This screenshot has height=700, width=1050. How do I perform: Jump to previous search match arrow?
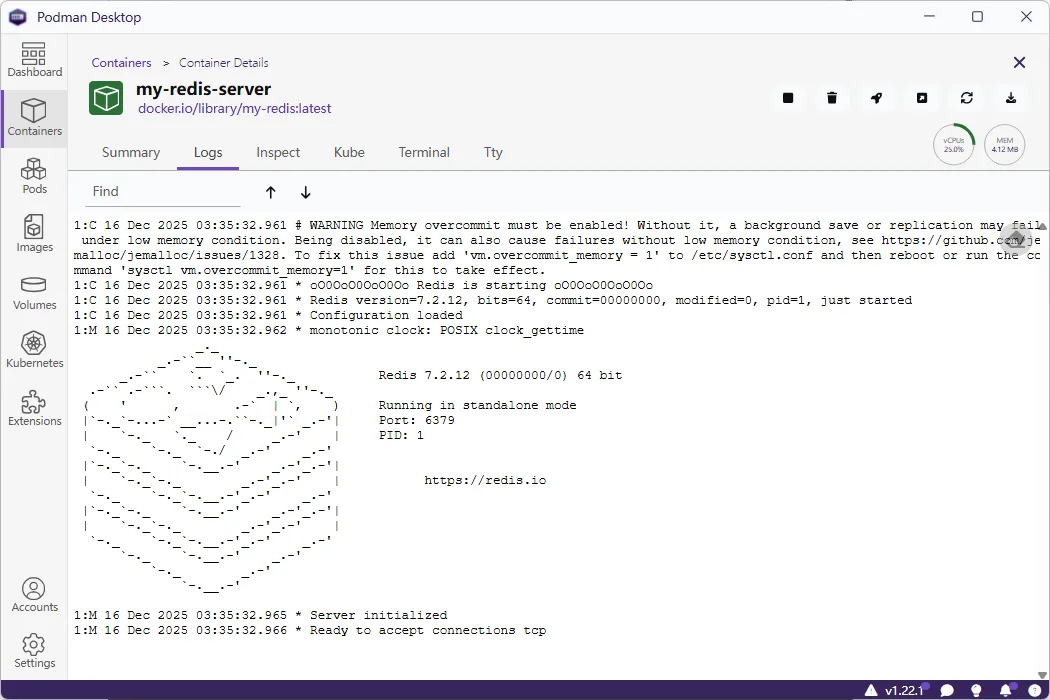[271, 192]
